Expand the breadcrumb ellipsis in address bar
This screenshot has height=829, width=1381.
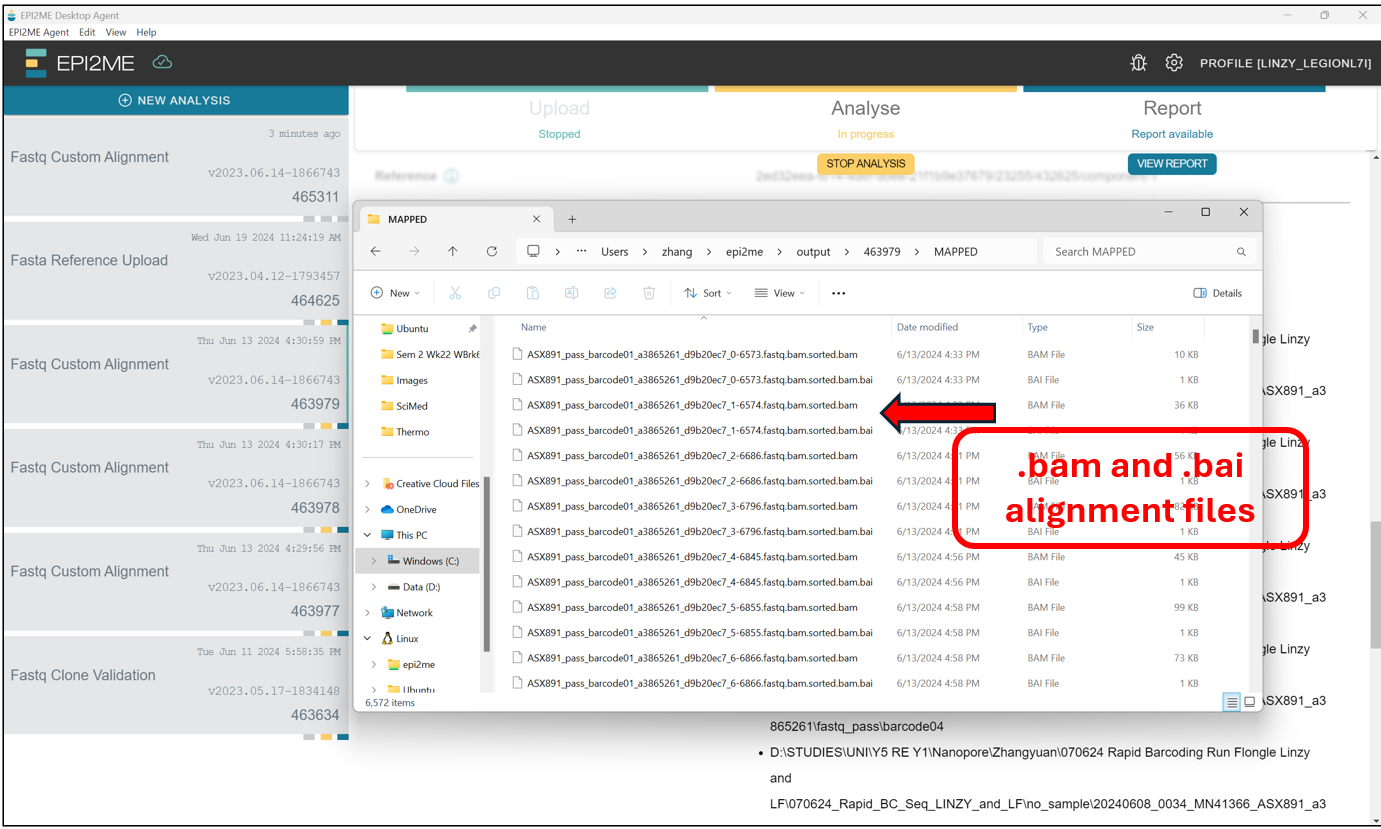(581, 252)
